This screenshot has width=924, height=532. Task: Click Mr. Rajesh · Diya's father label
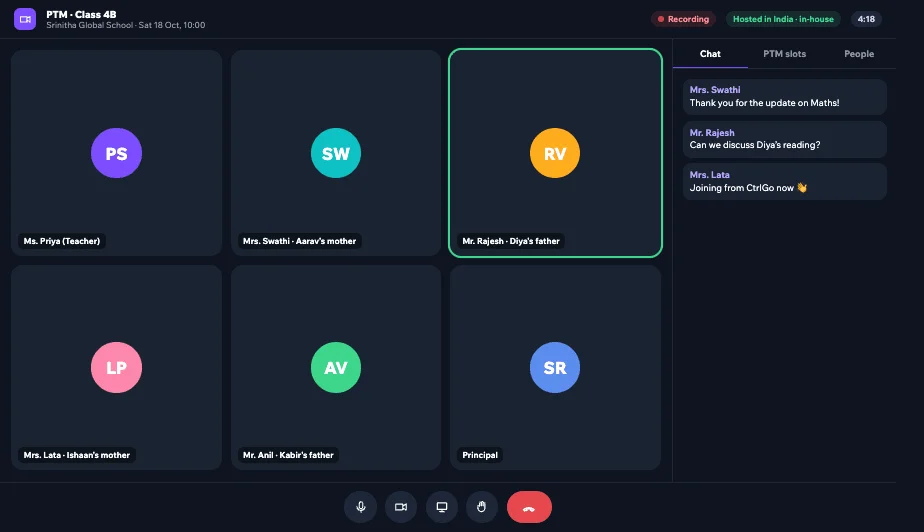pyautogui.click(x=511, y=241)
